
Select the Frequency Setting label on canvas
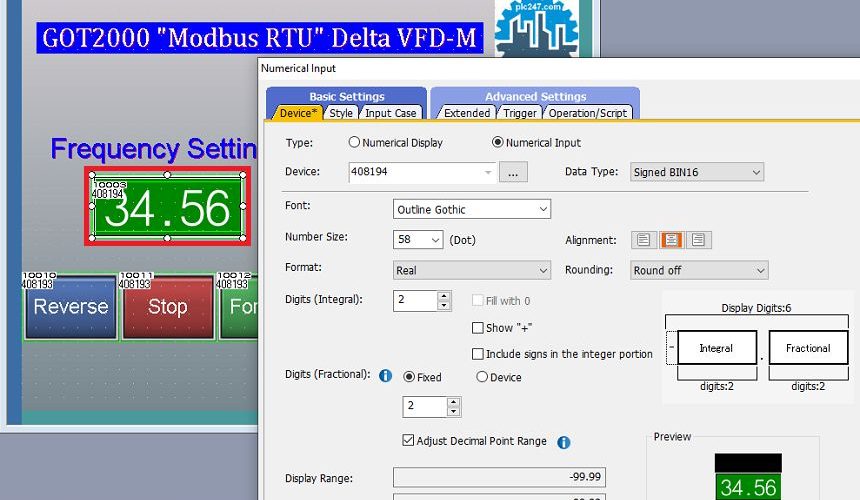click(154, 149)
